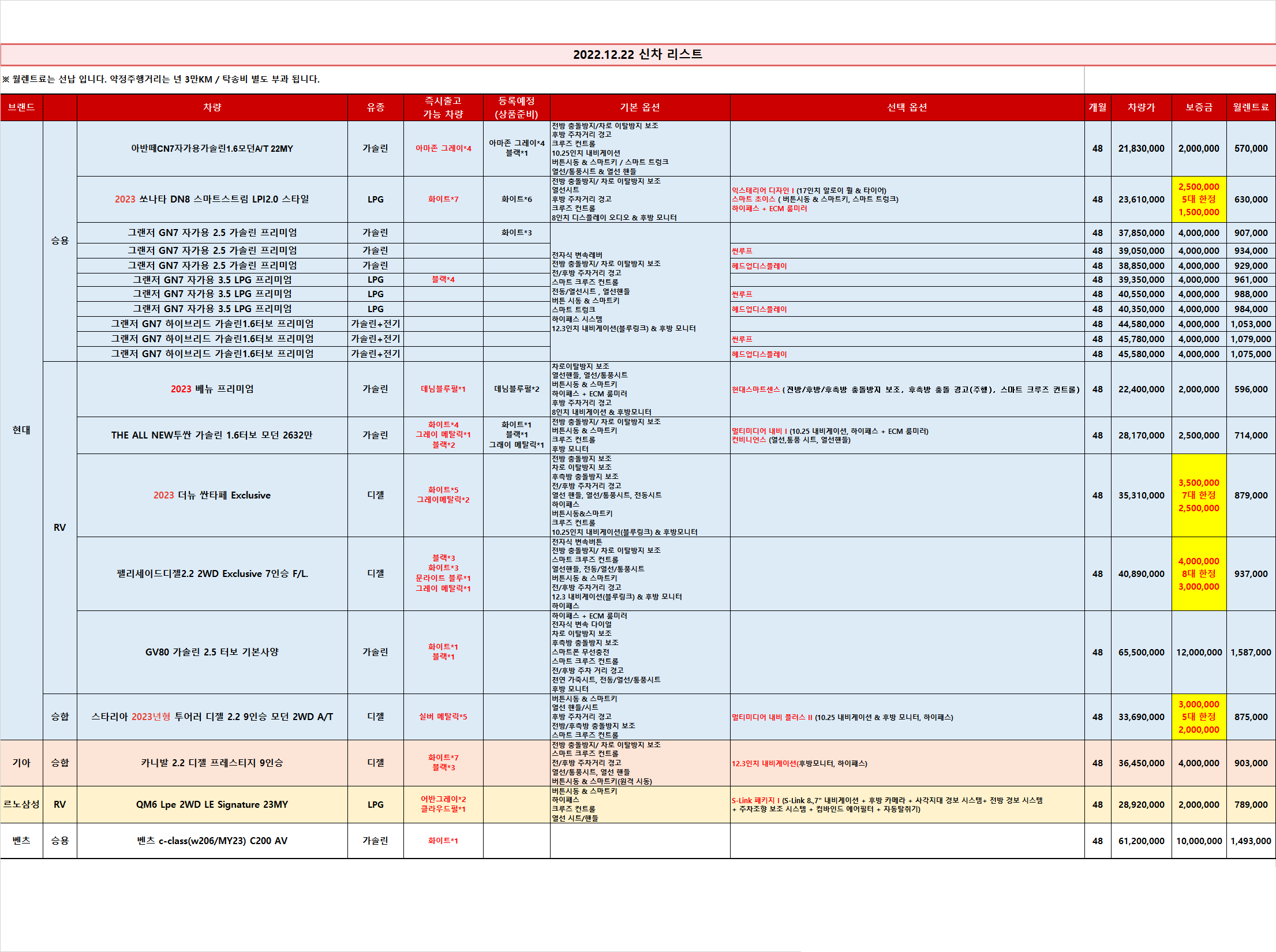1276x952 pixels.
Task: Select the '개월' column header
Action: (x=1097, y=107)
